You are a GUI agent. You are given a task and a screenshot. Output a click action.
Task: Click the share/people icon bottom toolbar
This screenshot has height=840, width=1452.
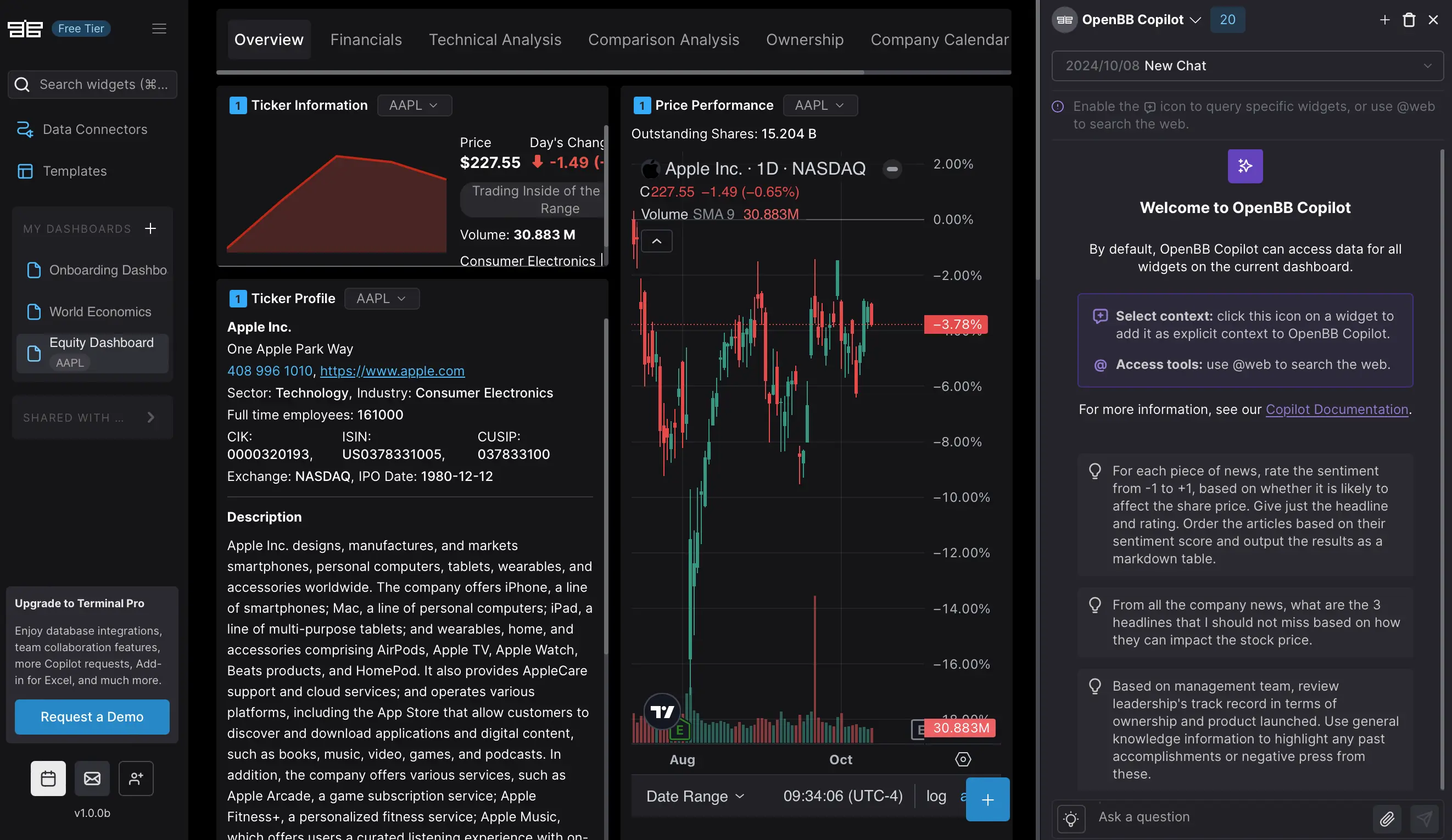pos(135,778)
